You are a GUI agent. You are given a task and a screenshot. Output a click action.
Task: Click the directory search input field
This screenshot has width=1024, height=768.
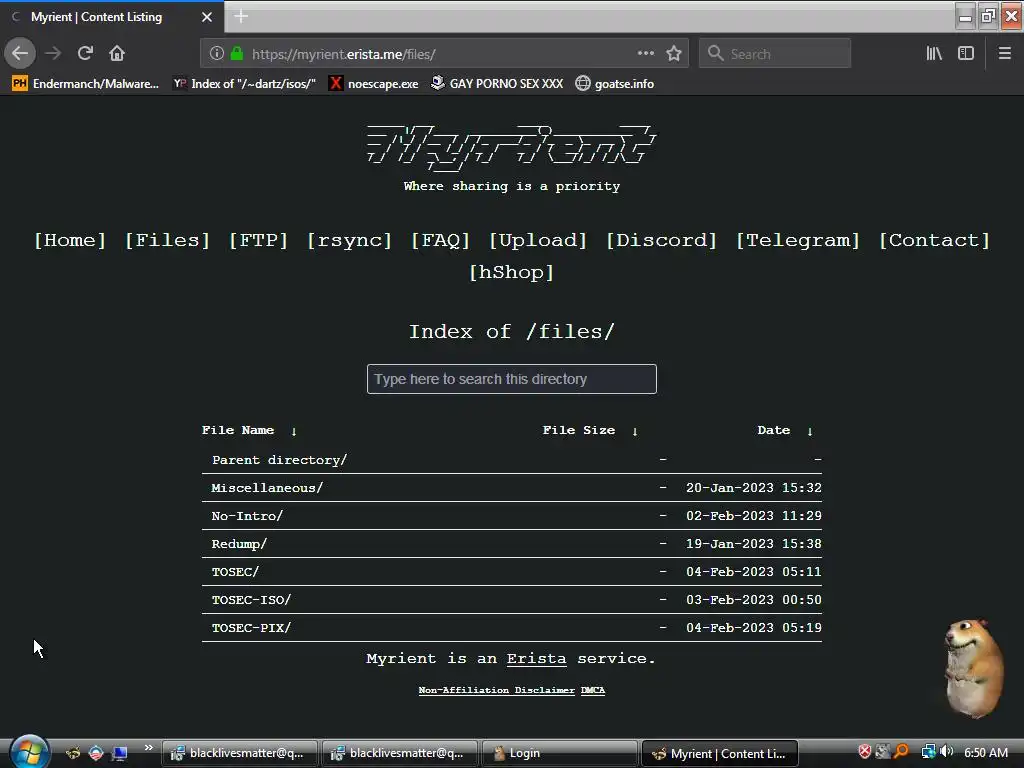512,379
